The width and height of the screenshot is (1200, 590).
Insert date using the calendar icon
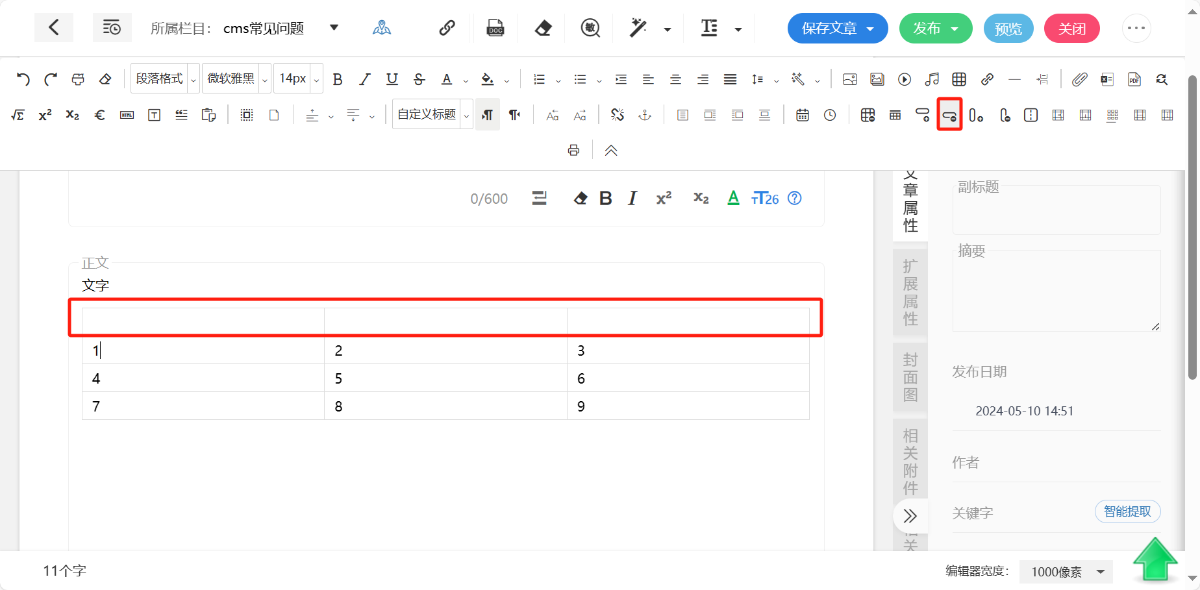802,115
